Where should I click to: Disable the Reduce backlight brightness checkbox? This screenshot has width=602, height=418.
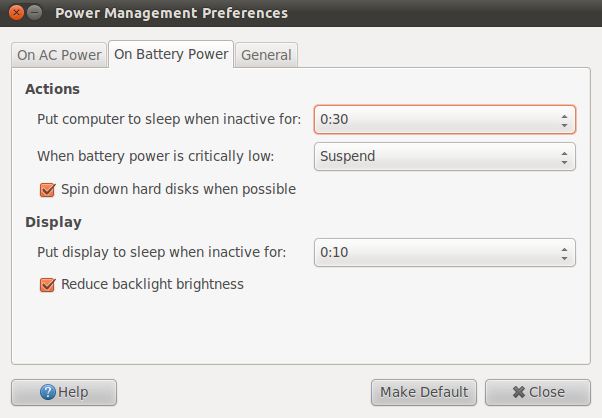46,284
